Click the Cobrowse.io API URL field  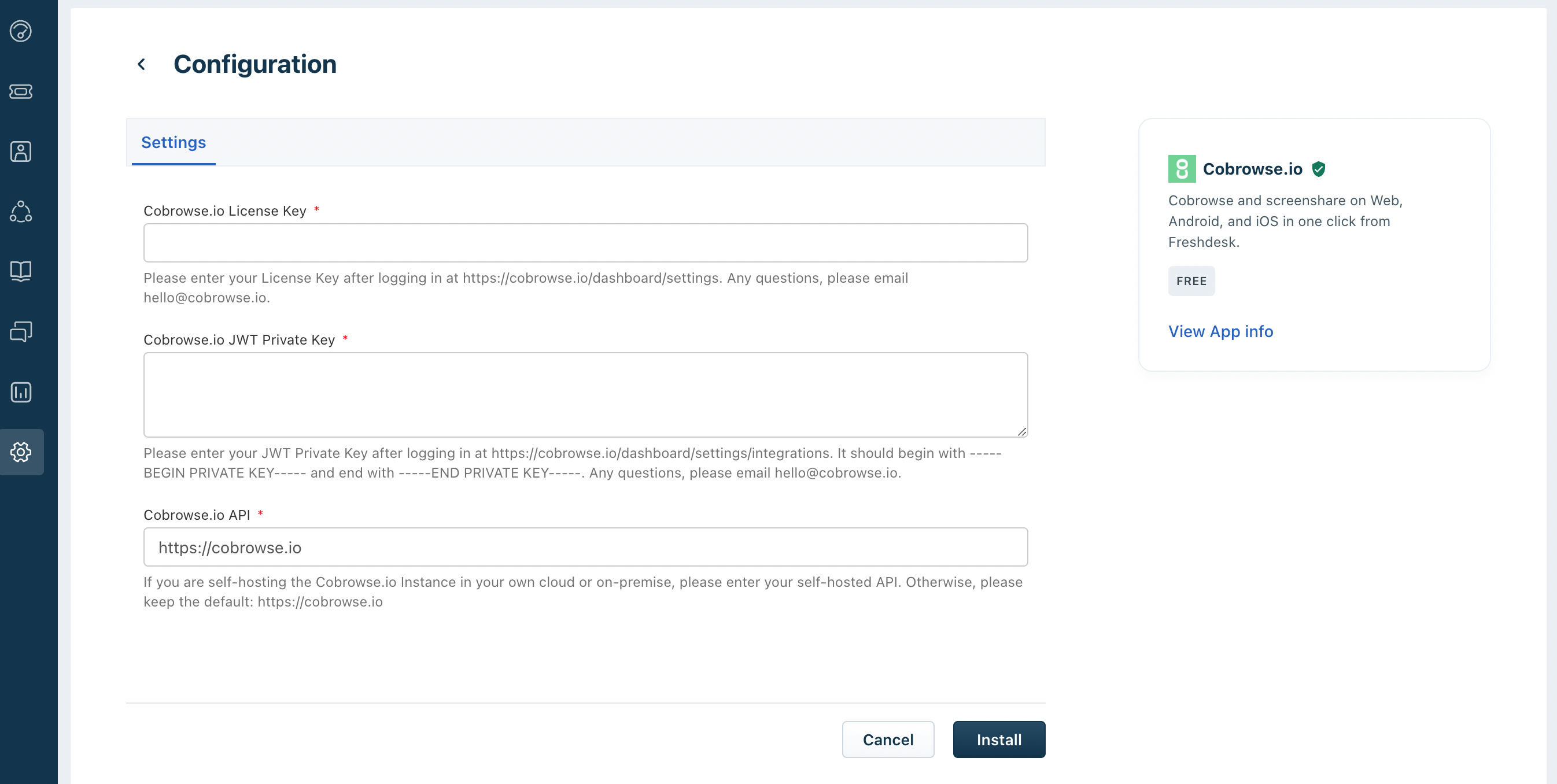point(585,547)
